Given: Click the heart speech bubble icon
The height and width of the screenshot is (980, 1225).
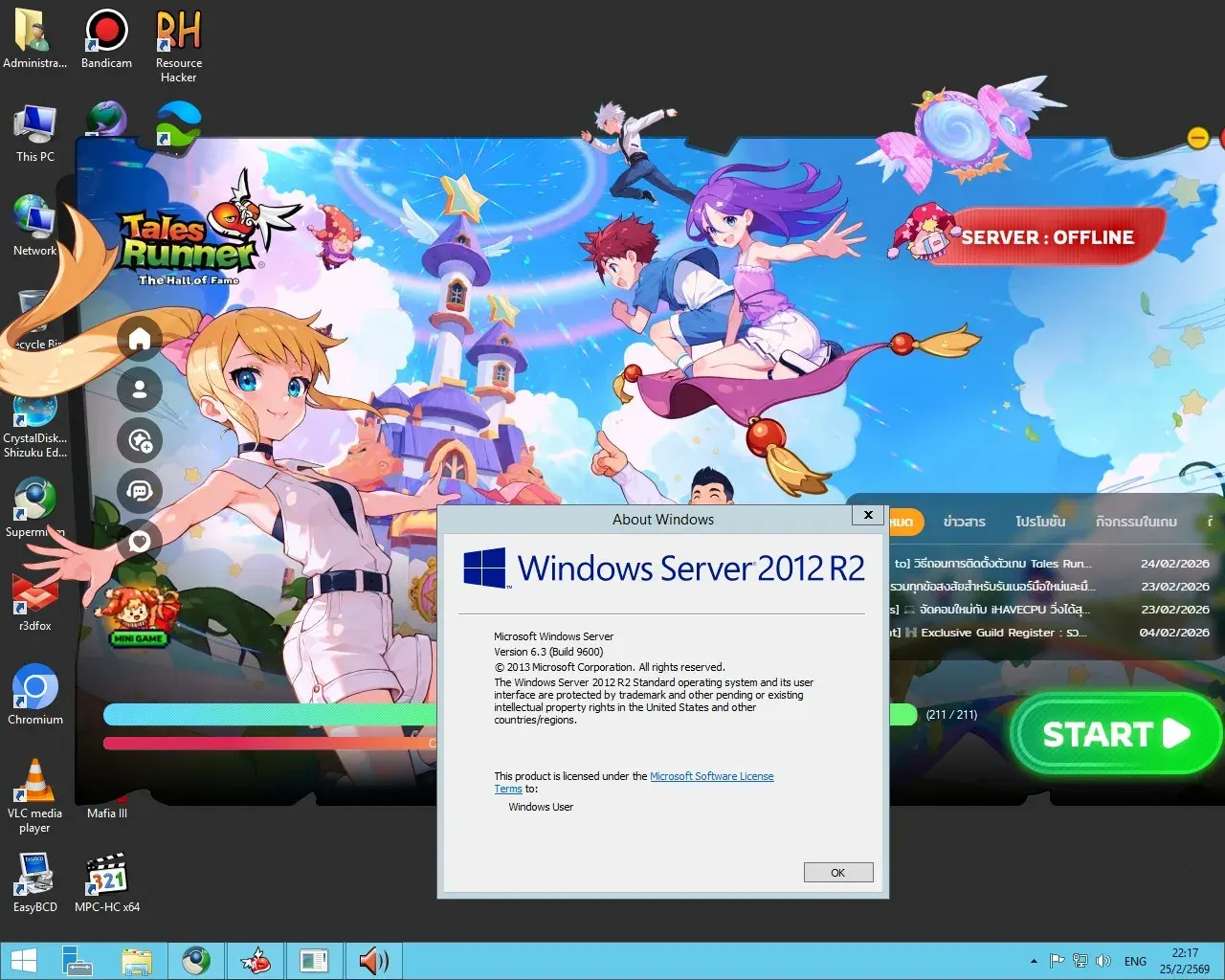Looking at the screenshot, I should click(140, 542).
